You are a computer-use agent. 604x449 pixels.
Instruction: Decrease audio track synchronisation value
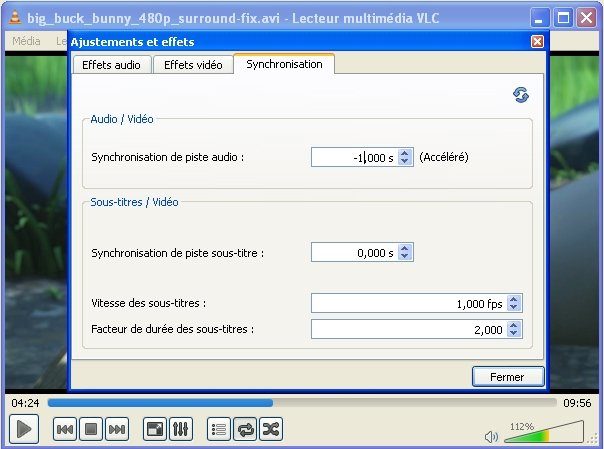click(x=404, y=161)
